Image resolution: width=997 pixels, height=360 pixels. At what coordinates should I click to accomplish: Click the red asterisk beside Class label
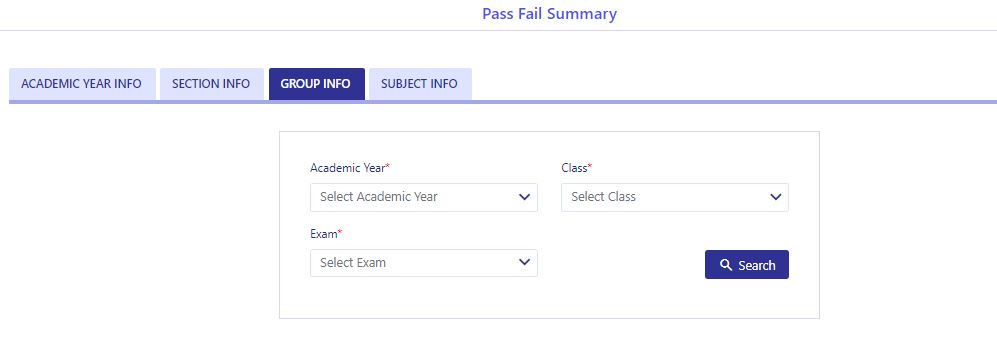click(x=589, y=167)
